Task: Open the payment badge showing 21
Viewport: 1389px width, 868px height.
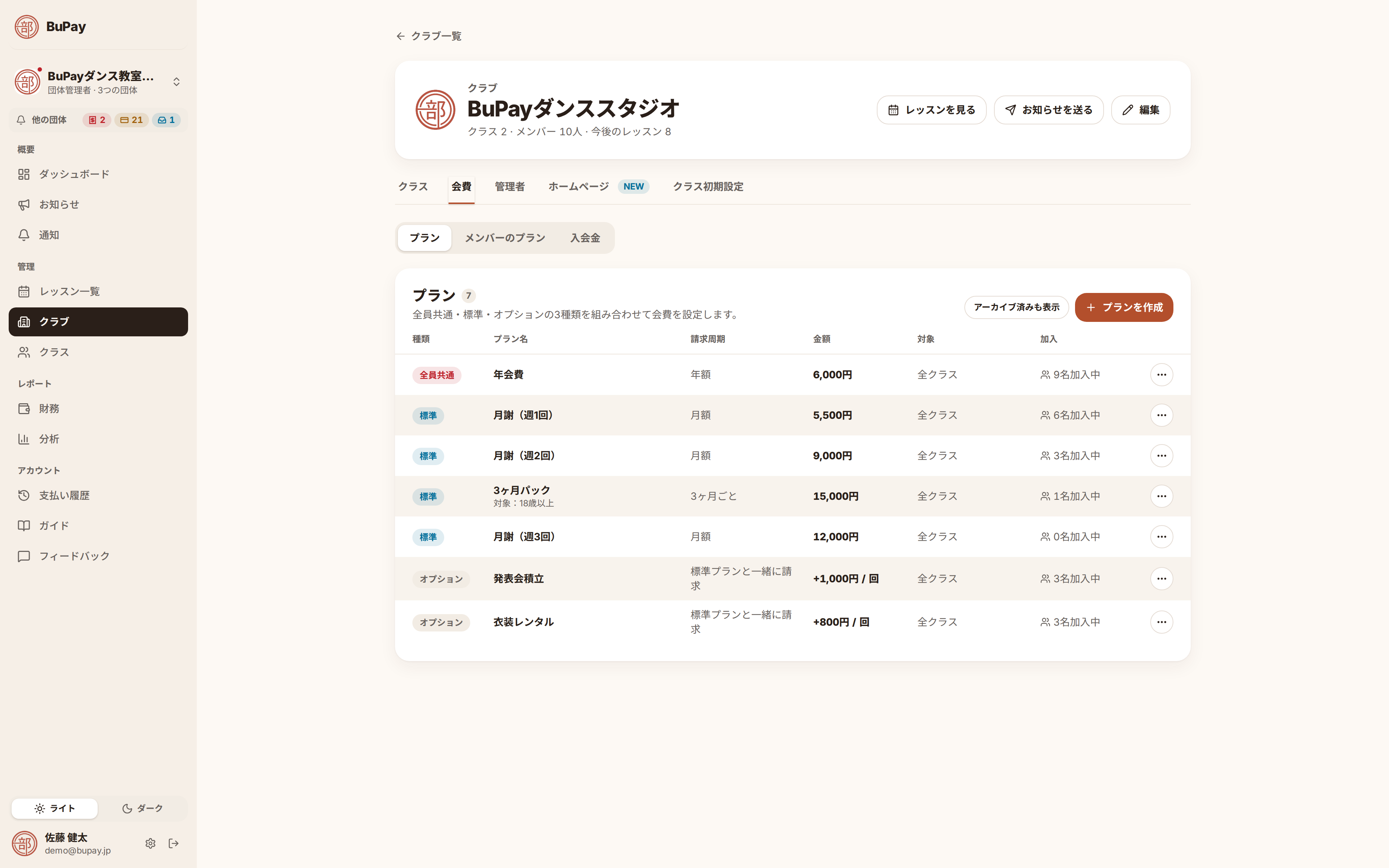Action: coord(131,120)
